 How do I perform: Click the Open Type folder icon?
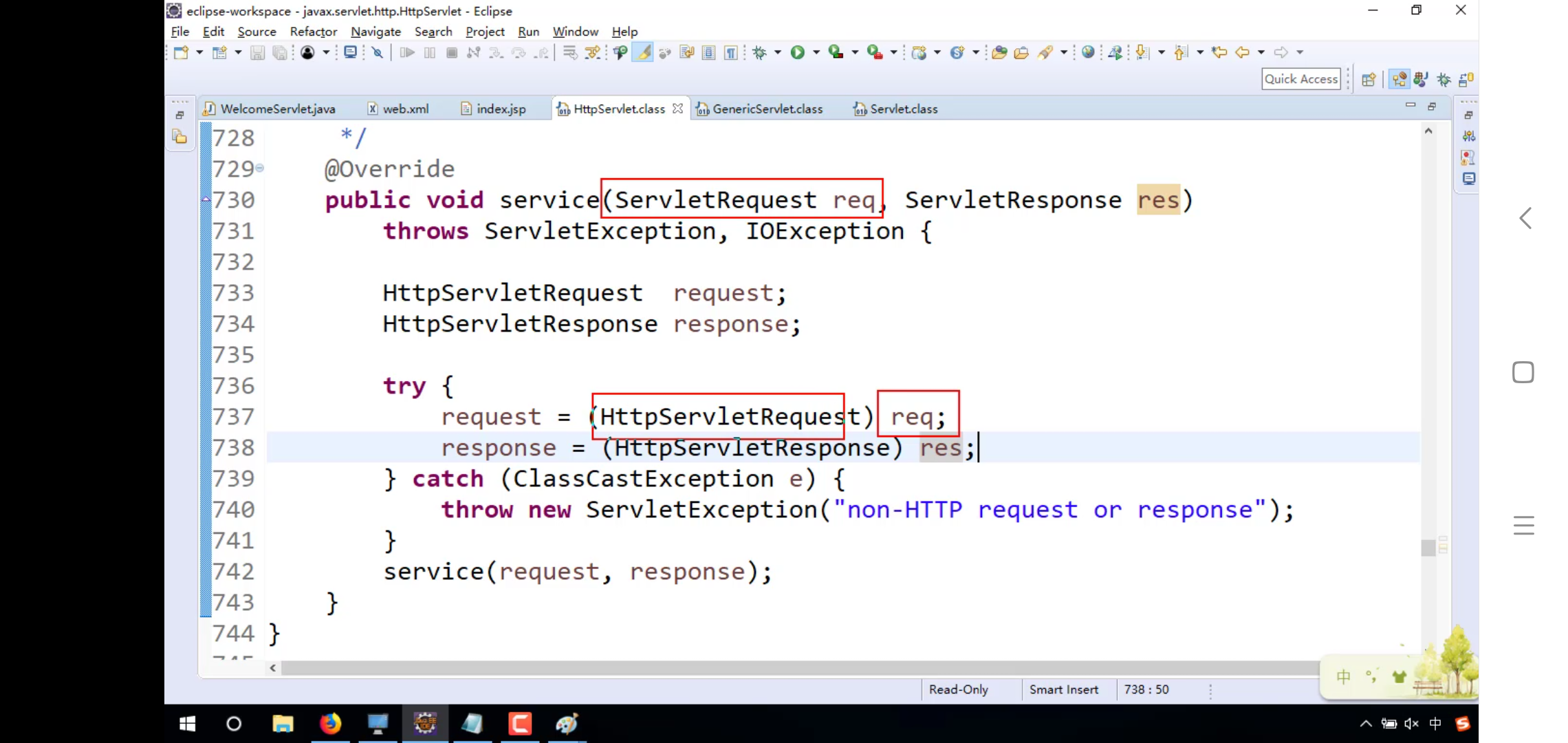tap(999, 52)
